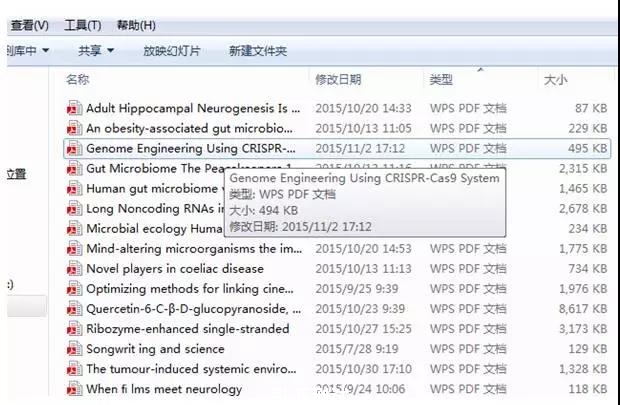Viewport: 620px width, 405px height.
Task: Select Ribozyme-enhanced single-stranded file
Action: pyautogui.click(x=187, y=329)
